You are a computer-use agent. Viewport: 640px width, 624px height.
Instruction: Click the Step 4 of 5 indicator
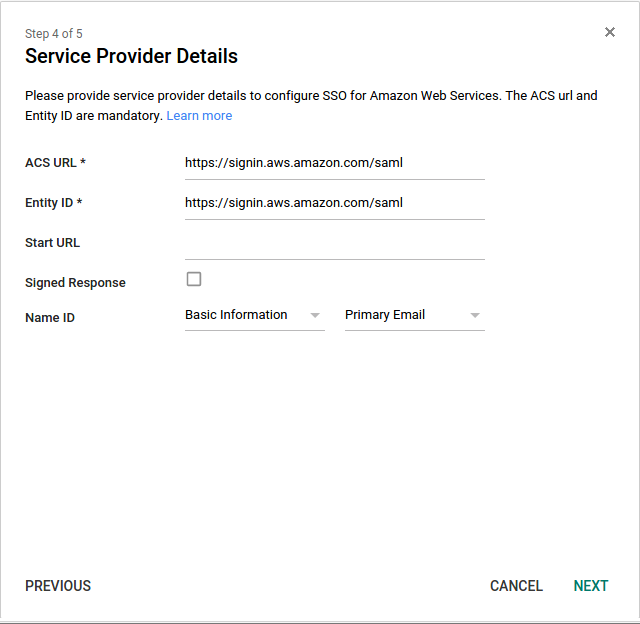[x=53, y=33]
